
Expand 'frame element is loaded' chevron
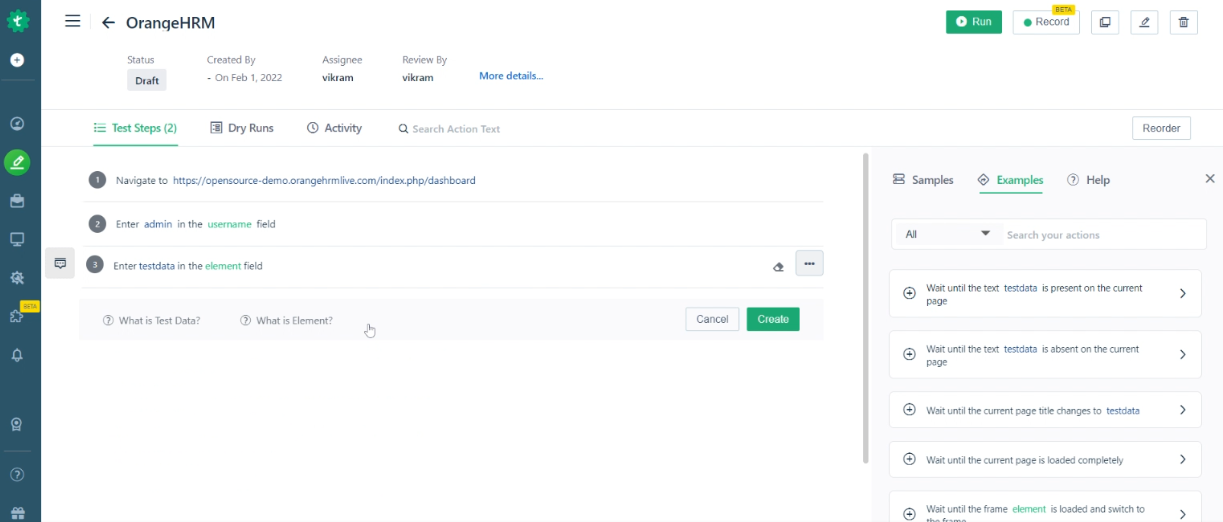[1183, 514]
